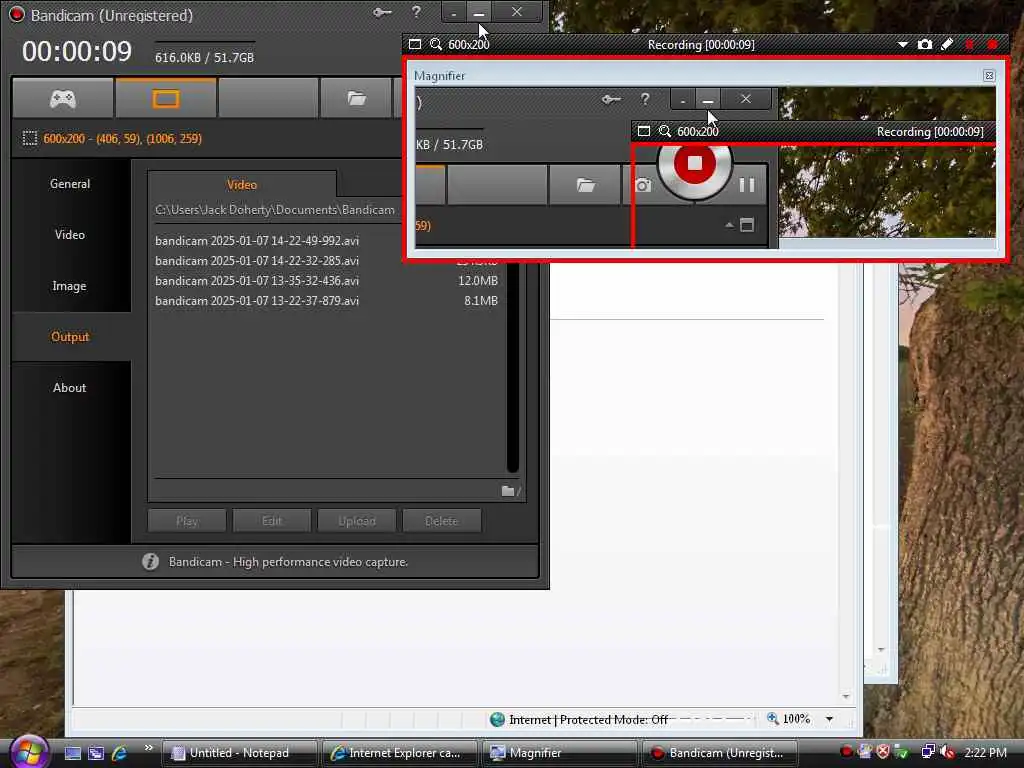The height and width of the screenshot is (768, 1024).
Task: Switch to Magnifier taskbar button
Action: coord(559,753)
